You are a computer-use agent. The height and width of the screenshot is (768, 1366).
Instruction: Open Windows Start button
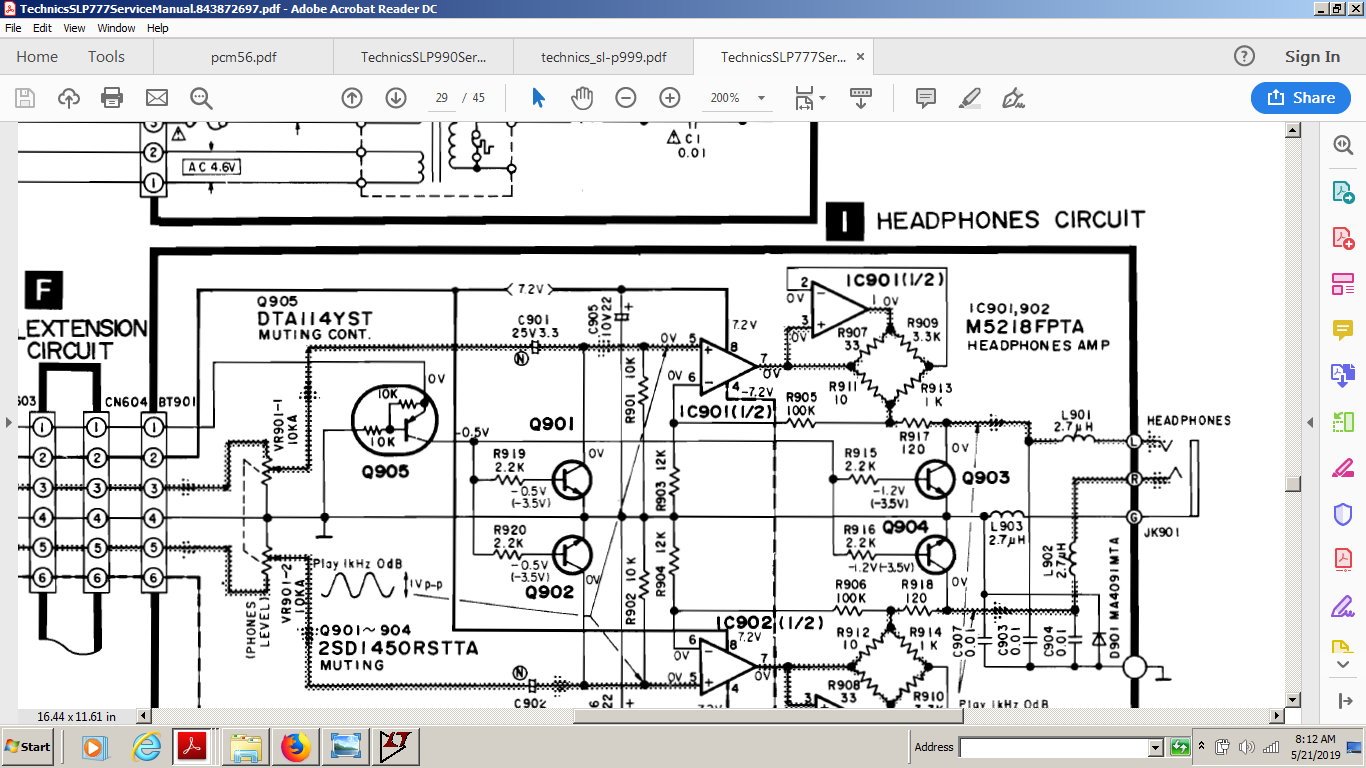(27, 746)
